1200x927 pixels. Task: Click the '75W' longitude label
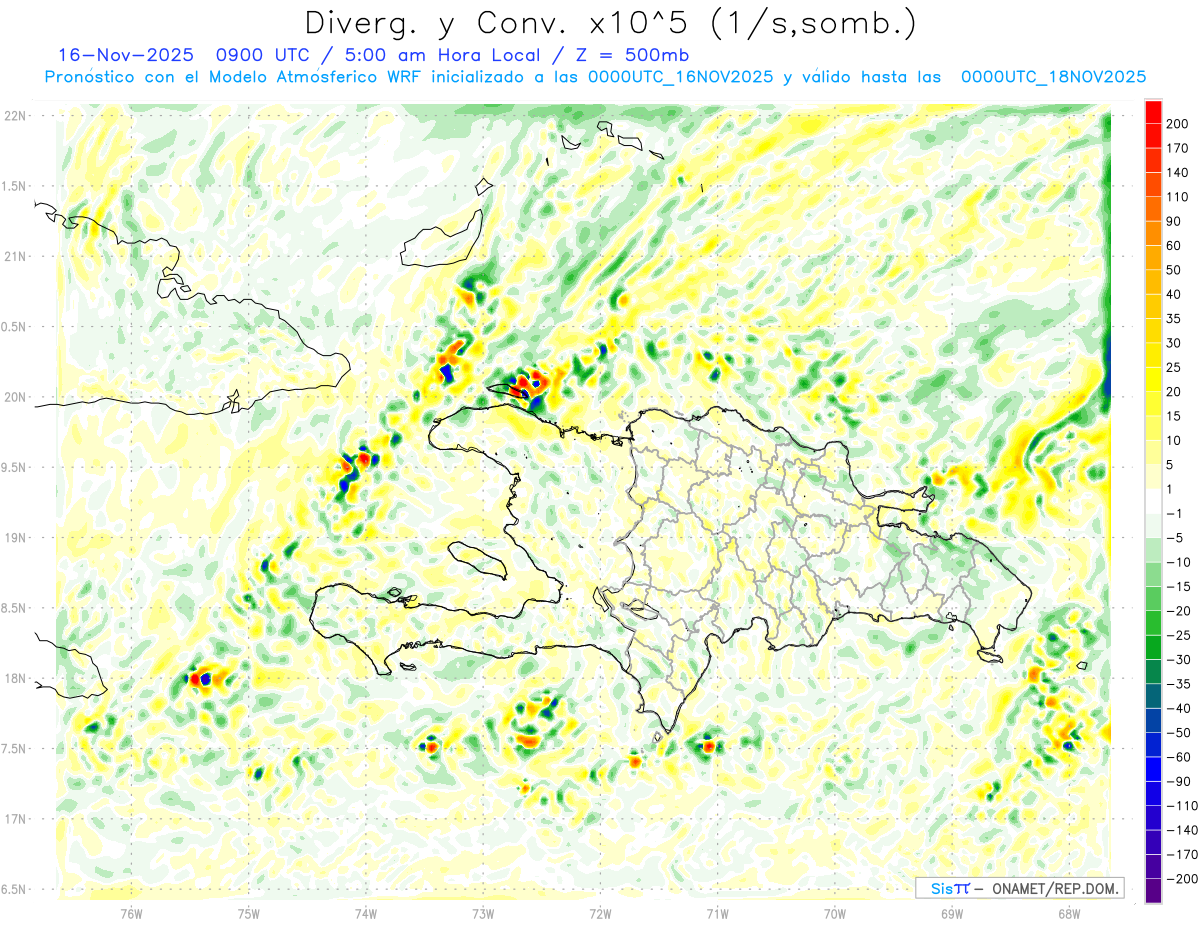248,914
